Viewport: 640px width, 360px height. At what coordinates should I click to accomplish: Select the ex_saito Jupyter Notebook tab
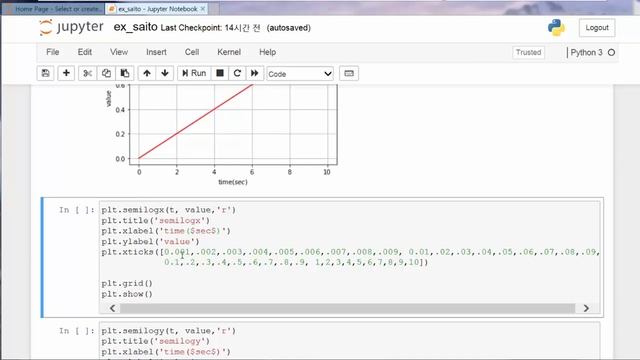click(157, 9)
